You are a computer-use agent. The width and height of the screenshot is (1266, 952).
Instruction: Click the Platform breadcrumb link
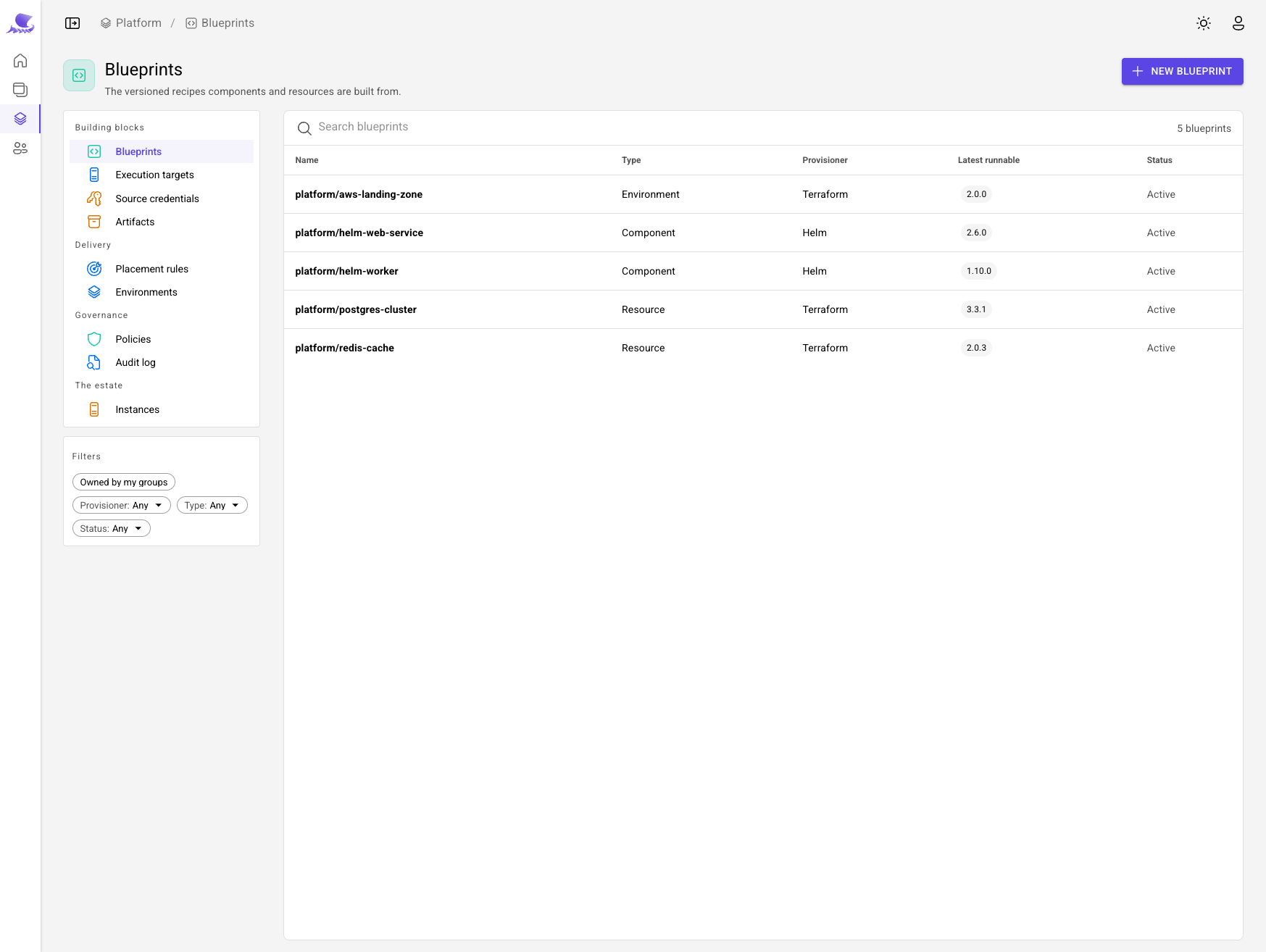tap(131, 23)
